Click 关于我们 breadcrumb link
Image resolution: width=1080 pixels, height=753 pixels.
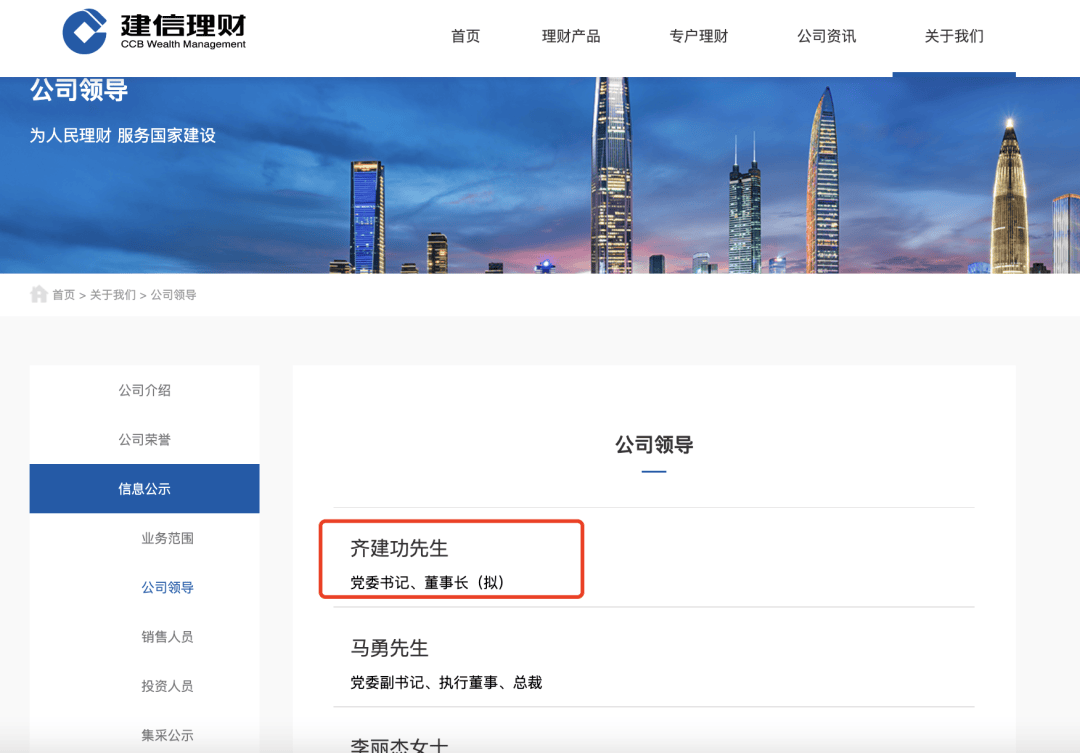(x=113, y=295)
